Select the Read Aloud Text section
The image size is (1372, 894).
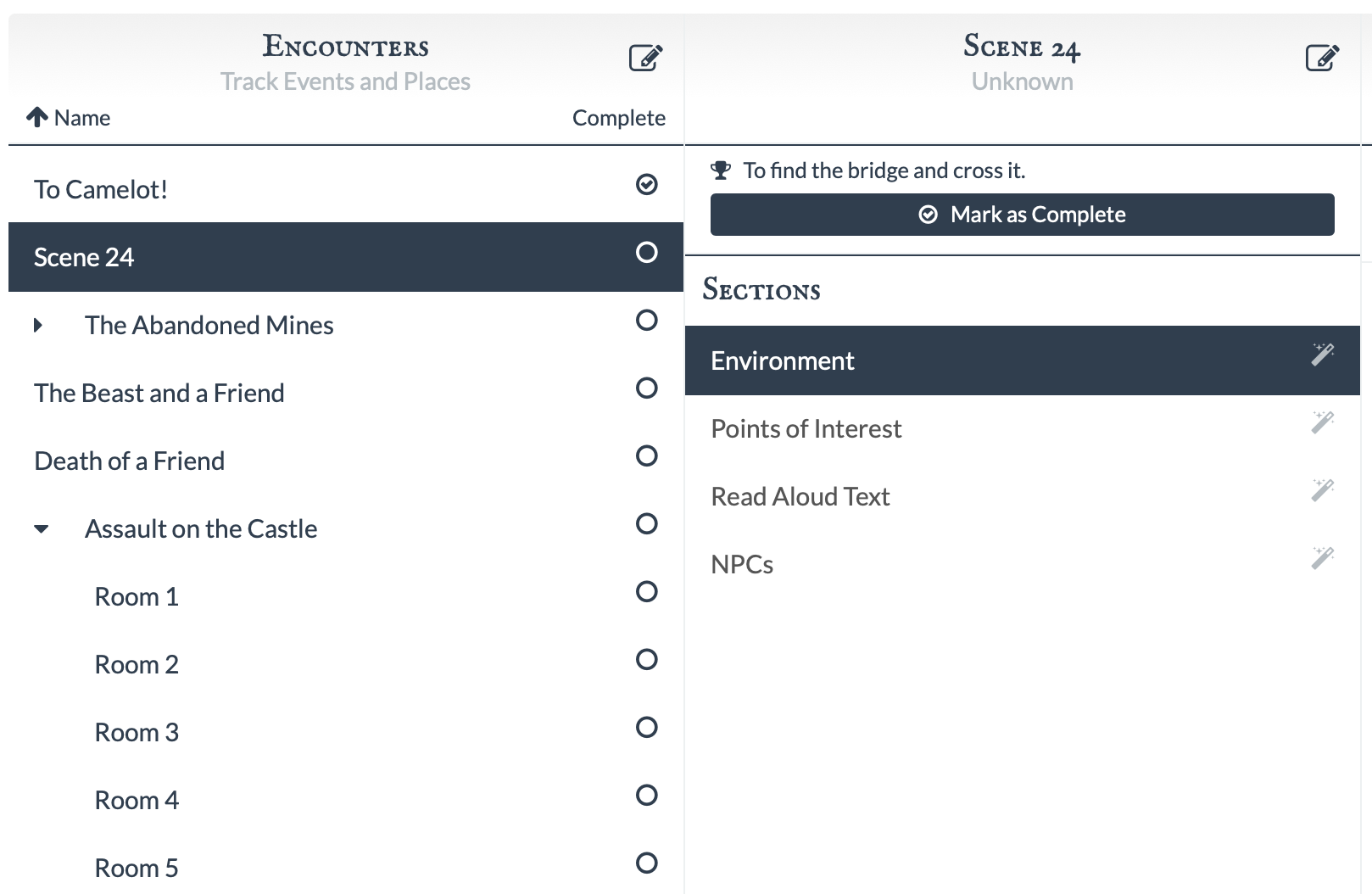[1023, 496]
